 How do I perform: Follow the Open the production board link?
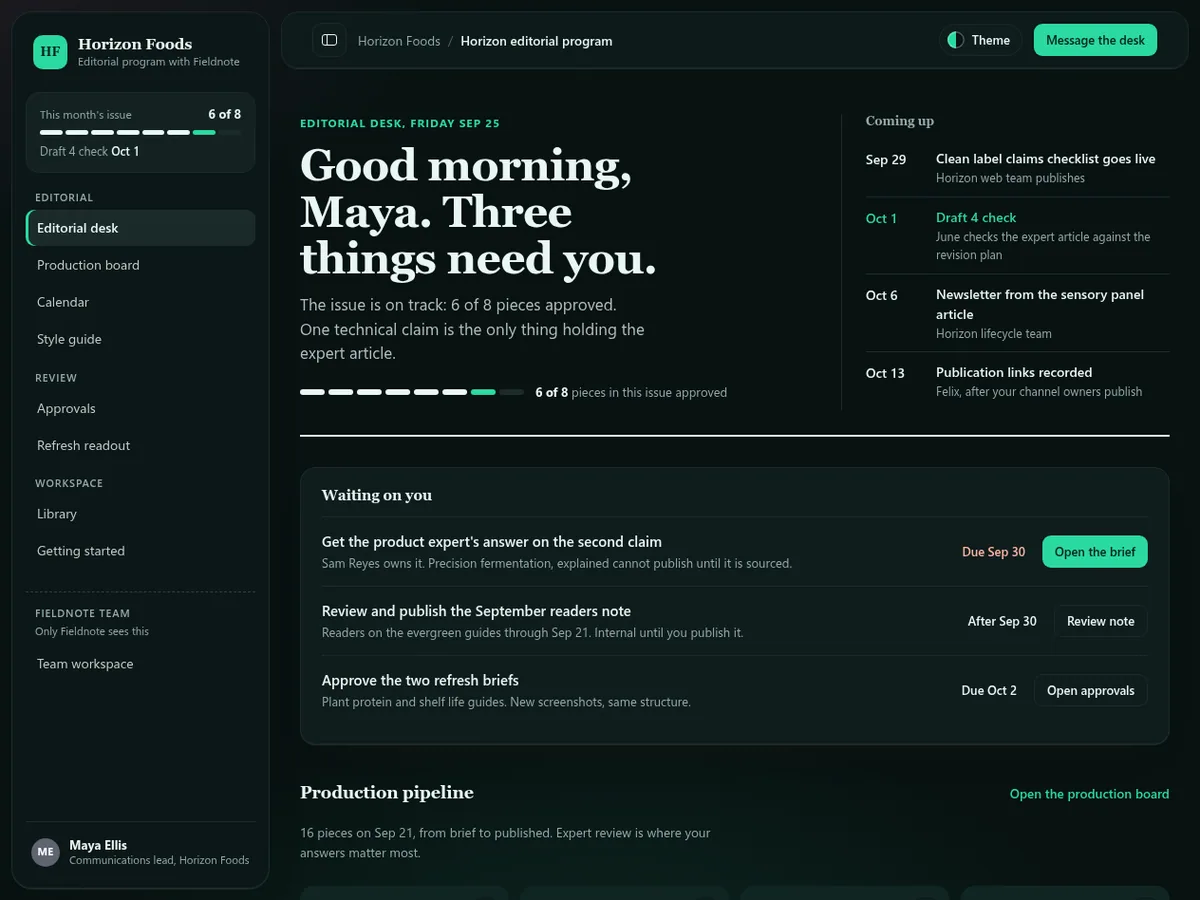click(x=1089, y=794)
